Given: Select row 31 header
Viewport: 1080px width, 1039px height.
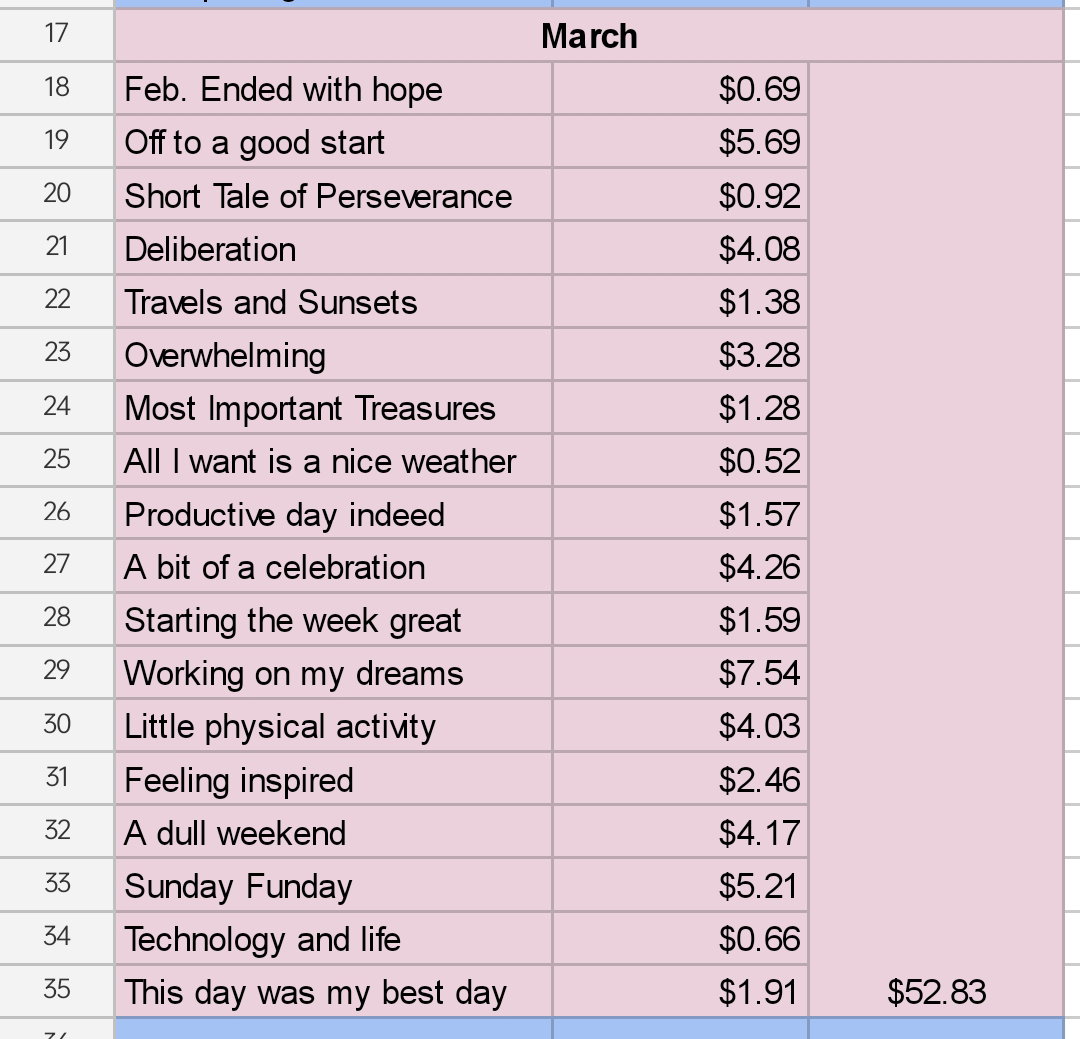Looking at the screenshot, I should click(56, 778).
